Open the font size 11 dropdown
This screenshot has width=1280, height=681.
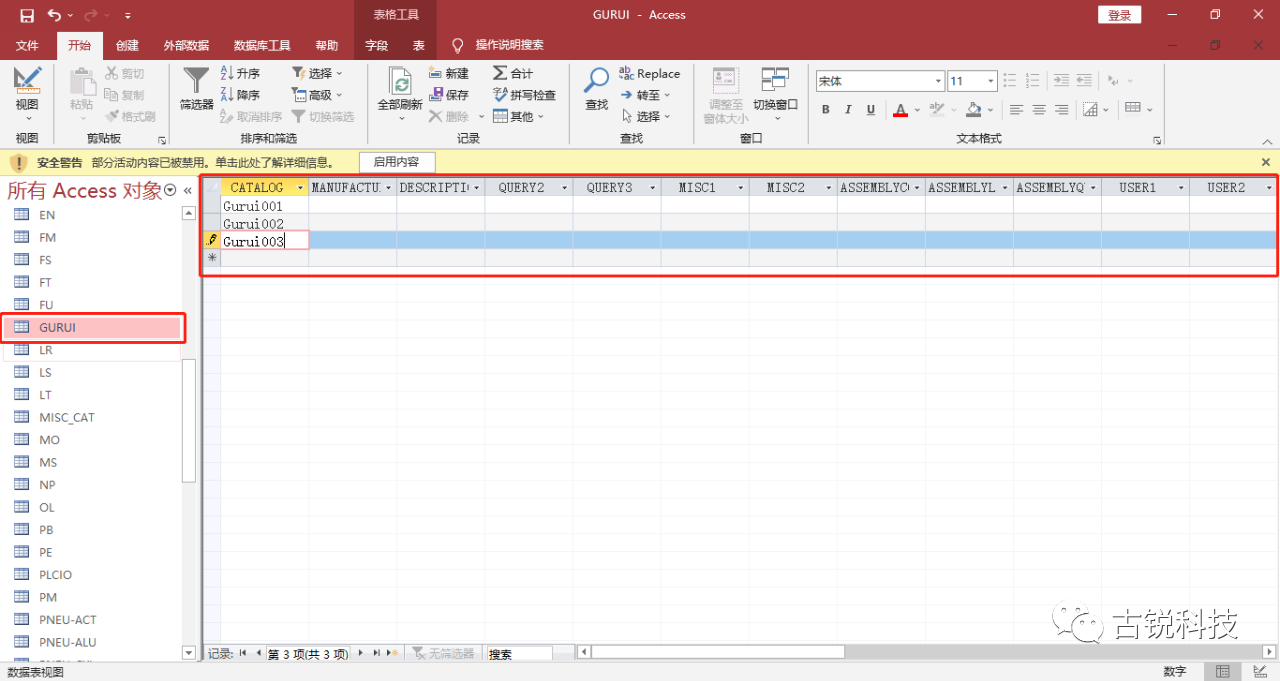tap(991, 81)
